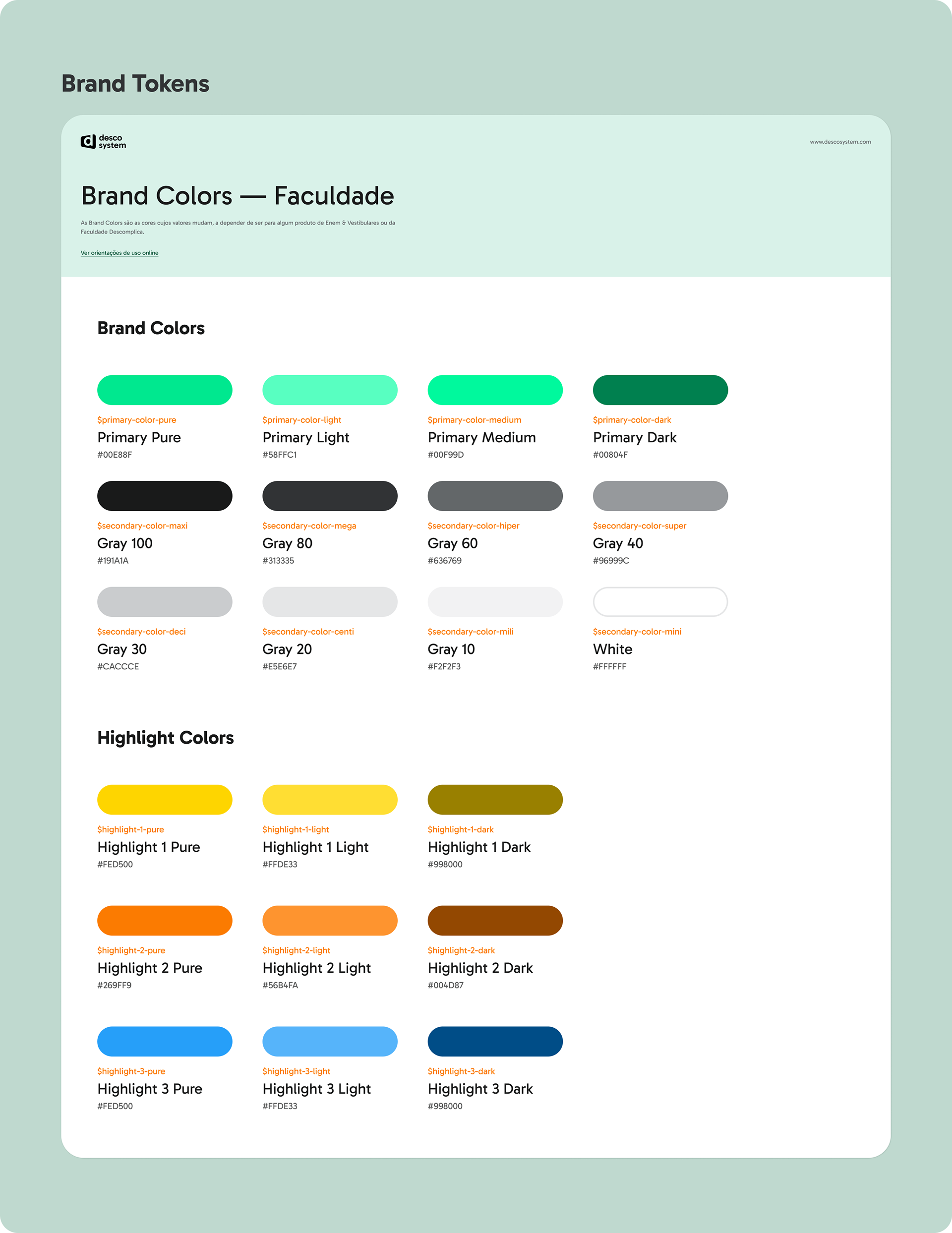The width and height of the screenshot is (952, 1233).
Task: Click the Gray 60 color swatch
Action: (495, 496)
